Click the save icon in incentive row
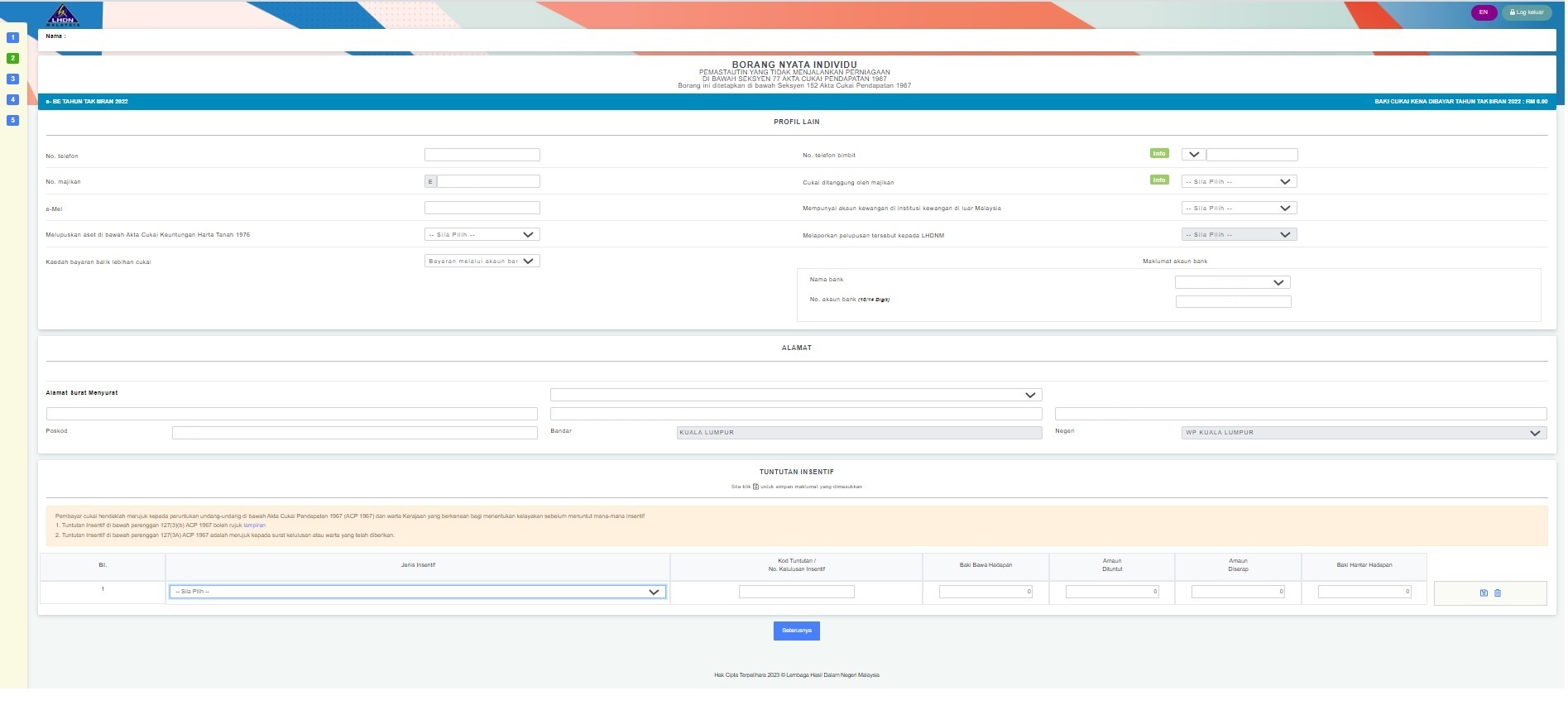Image resolution: width=1568 pixels, height=715 pixels. (1483, 593)
